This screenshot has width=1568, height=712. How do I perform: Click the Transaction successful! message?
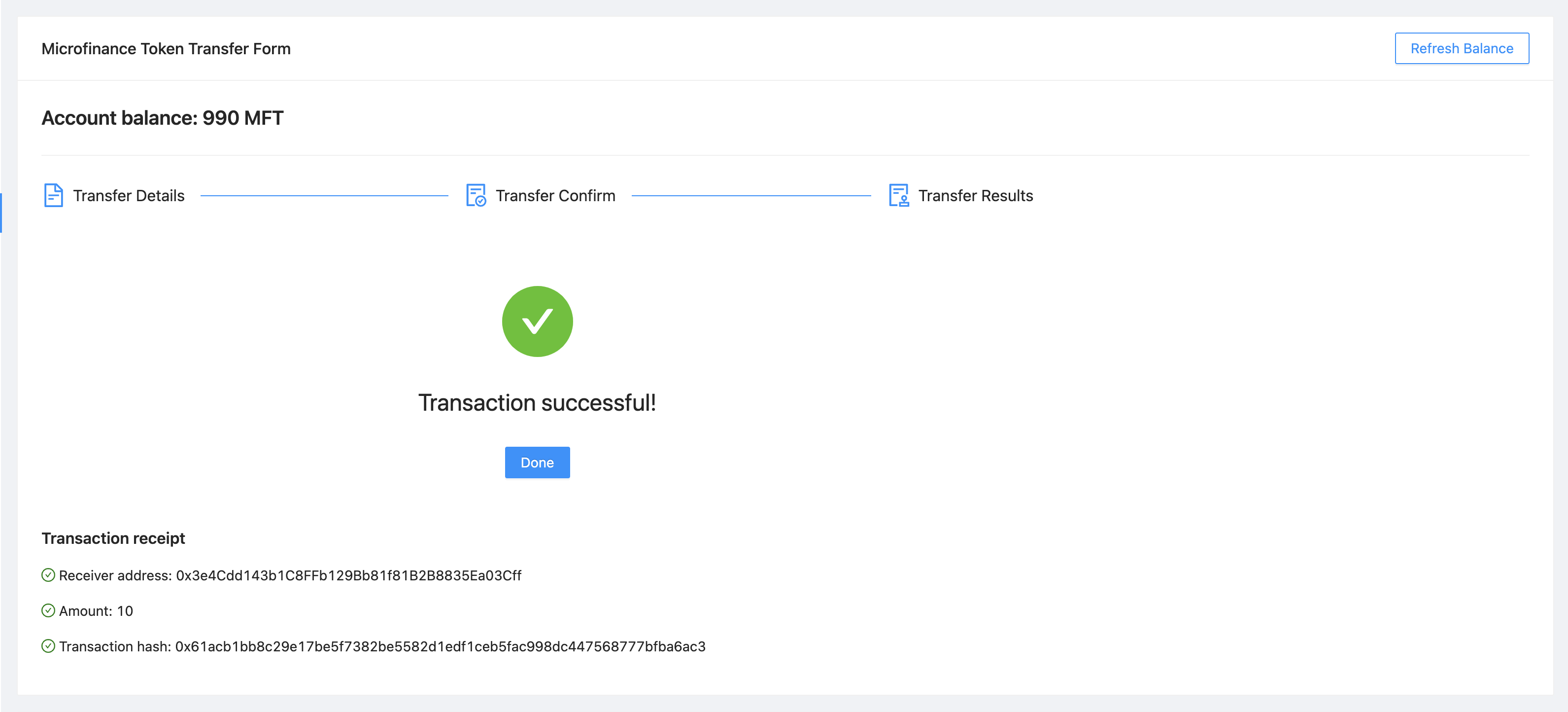tap(537, 402)
